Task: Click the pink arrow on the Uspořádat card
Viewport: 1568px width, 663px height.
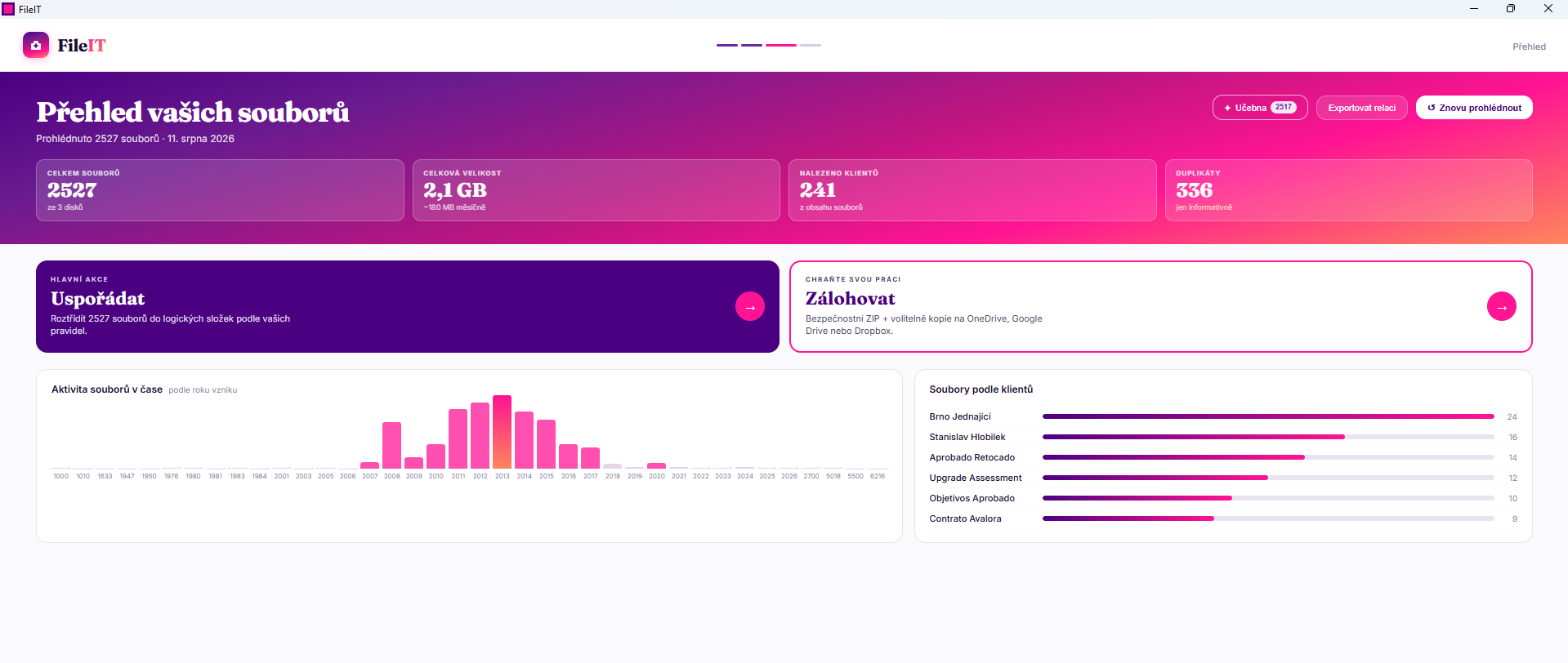Action: [750, 306]
